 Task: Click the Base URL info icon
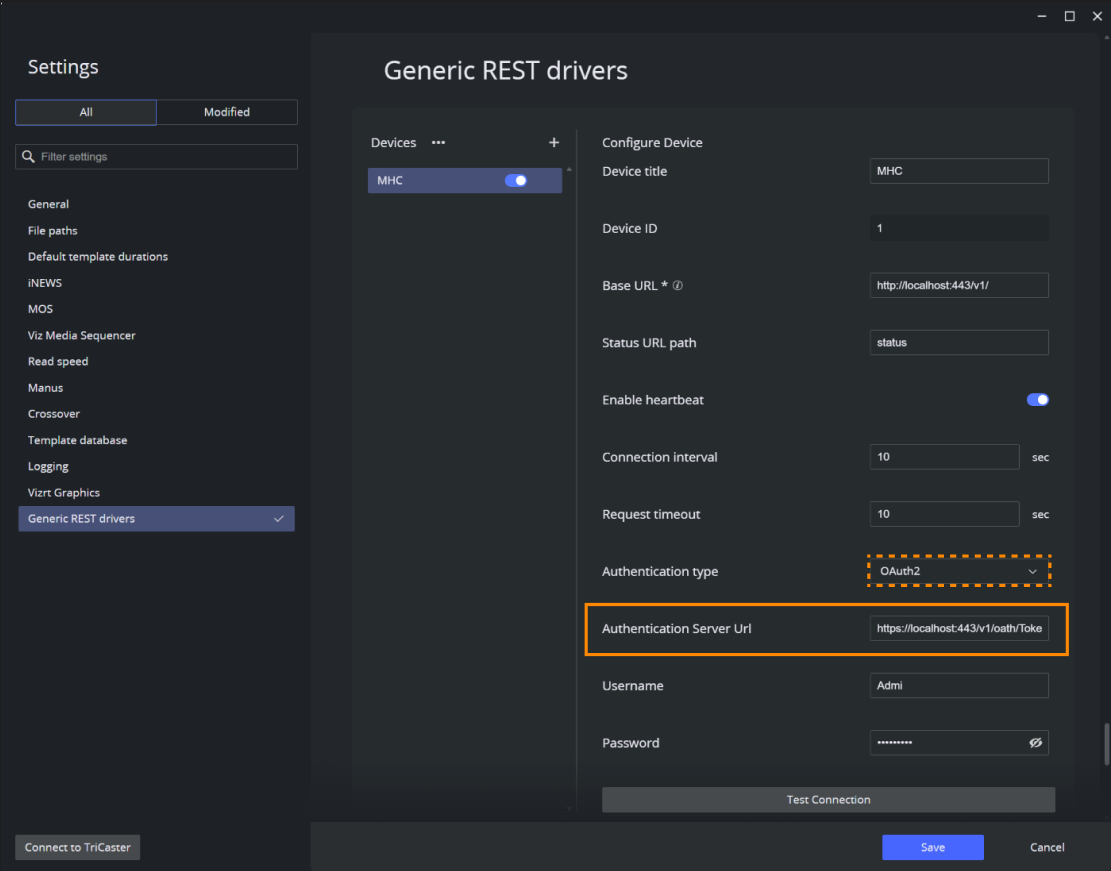click(678, 286)
